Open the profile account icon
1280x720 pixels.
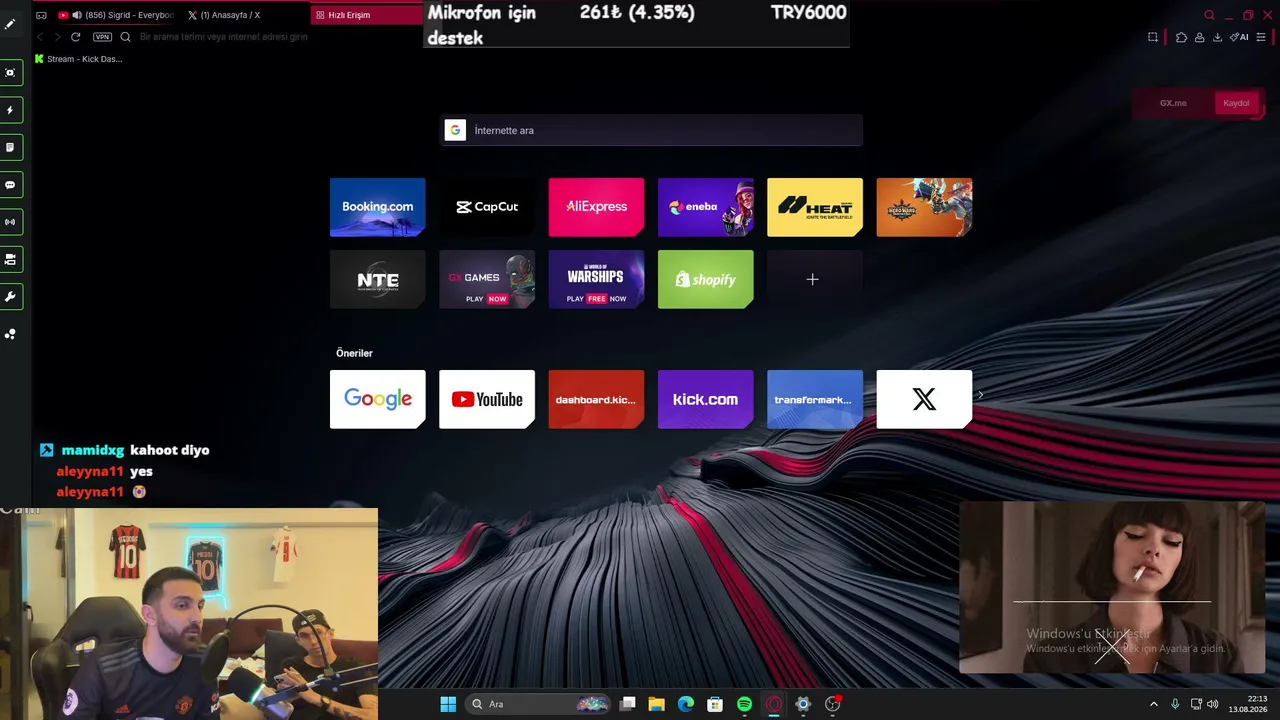point(1198,37)
